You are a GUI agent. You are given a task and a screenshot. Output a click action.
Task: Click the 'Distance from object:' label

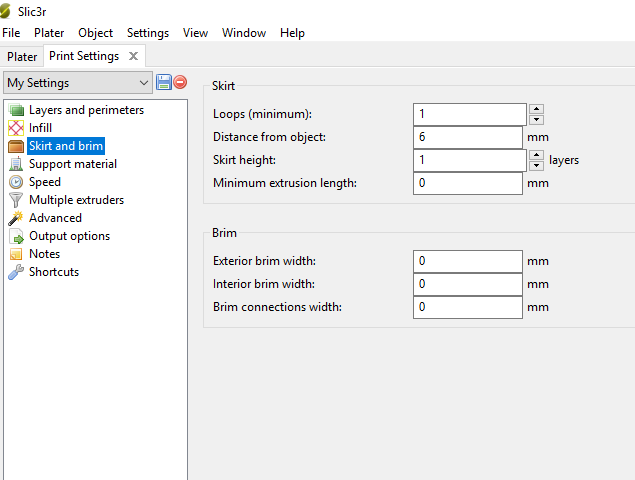(269, 137)
